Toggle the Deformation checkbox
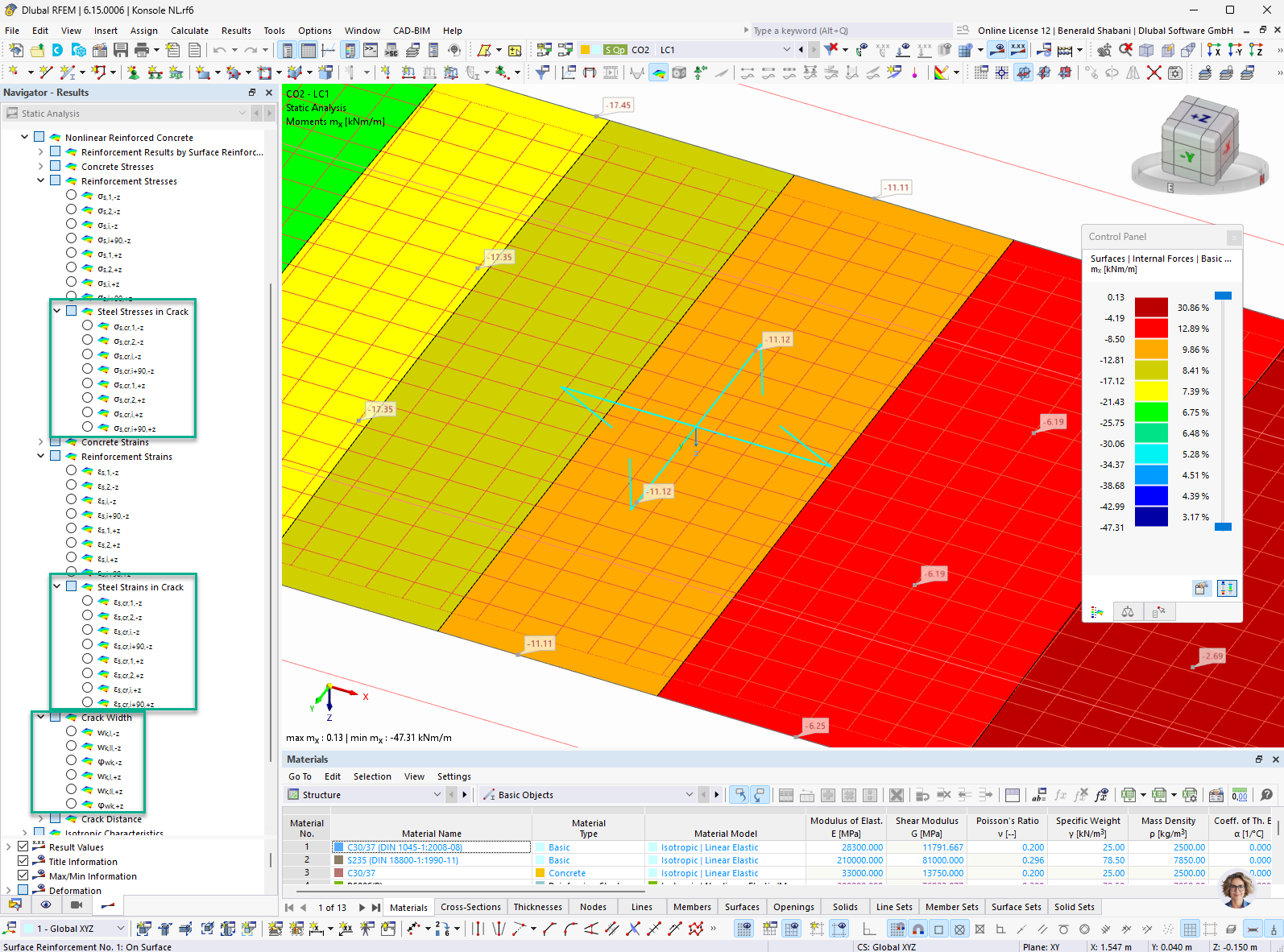1284x952 pixels. 23,890
